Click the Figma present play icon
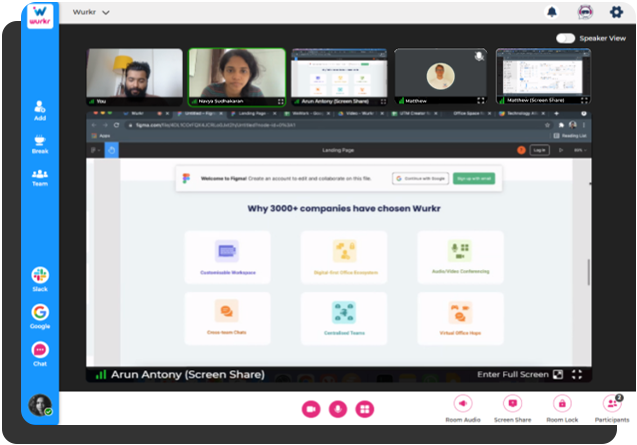Image resolution: width=637 pixels, height=445 pixels. [x=561, y=150]
